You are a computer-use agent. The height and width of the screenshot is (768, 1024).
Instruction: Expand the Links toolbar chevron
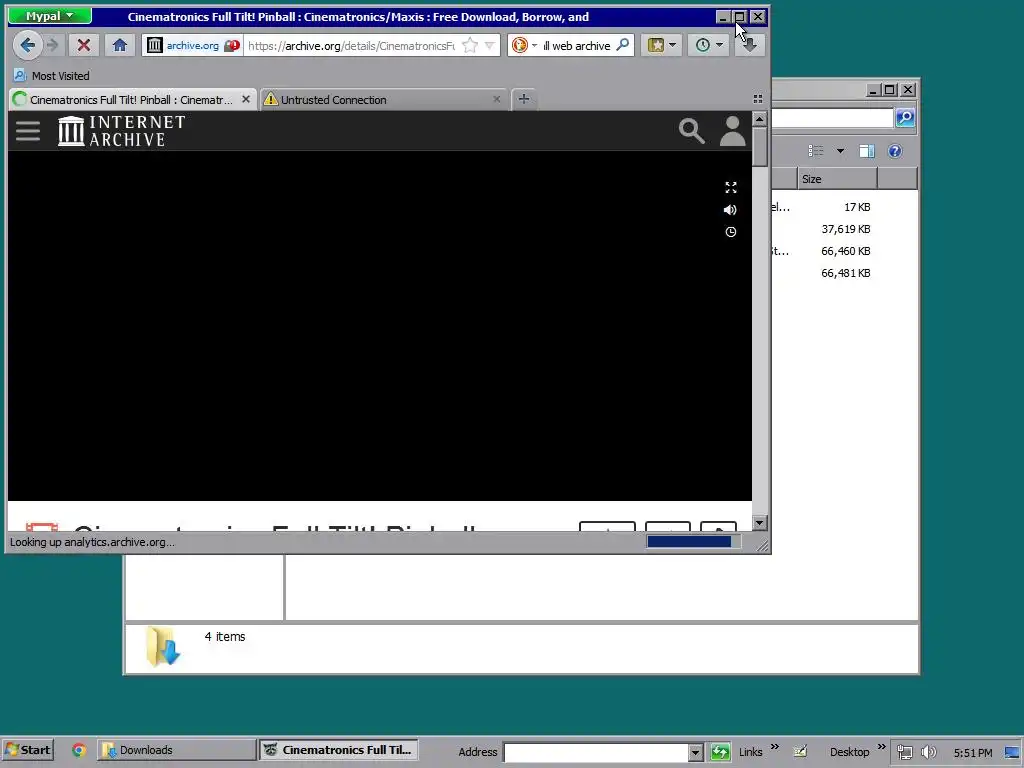(775, 746)
